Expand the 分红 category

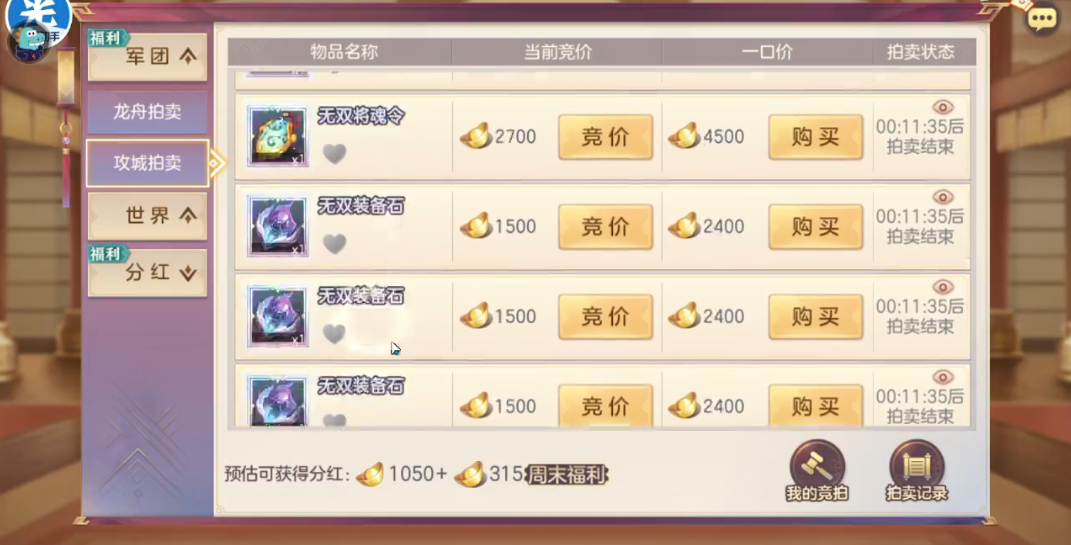click(x=148, y=272)
